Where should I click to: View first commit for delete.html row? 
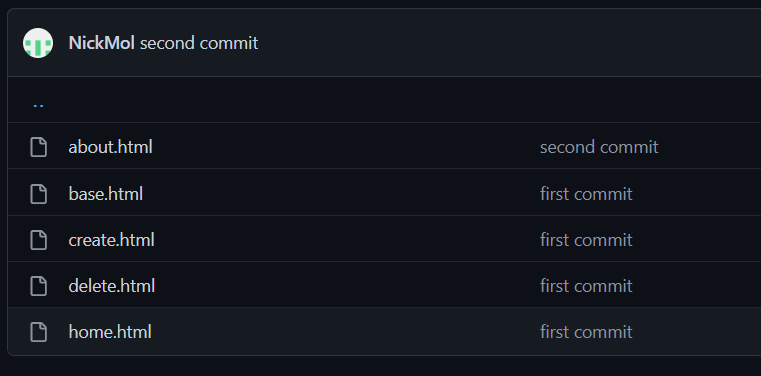tap(586, 286)
